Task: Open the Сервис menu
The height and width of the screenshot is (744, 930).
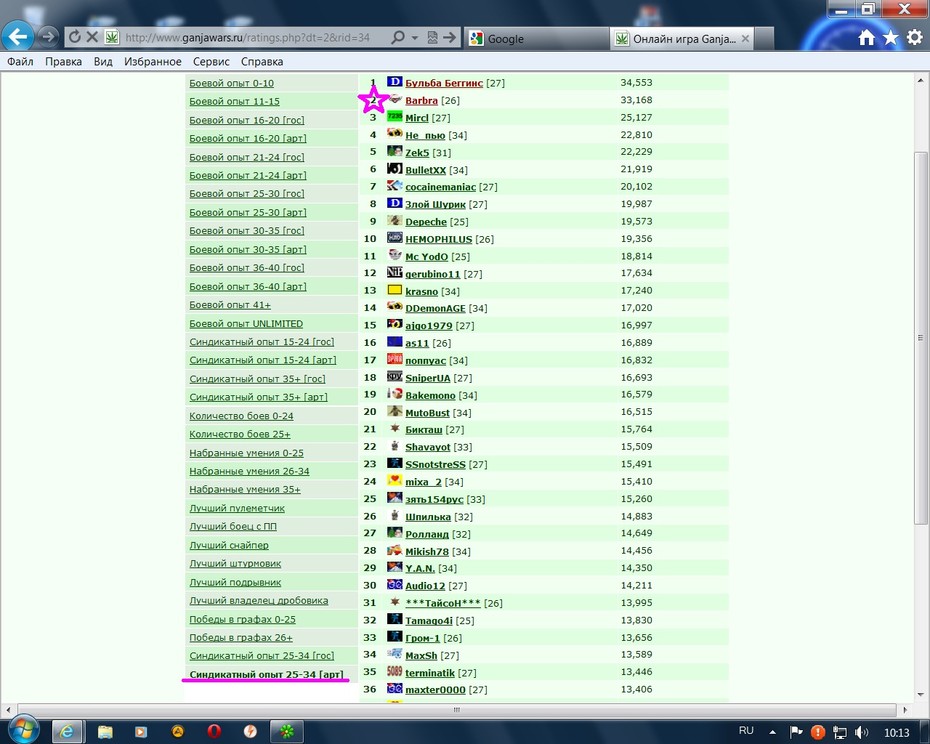Action: pos(211,62)
